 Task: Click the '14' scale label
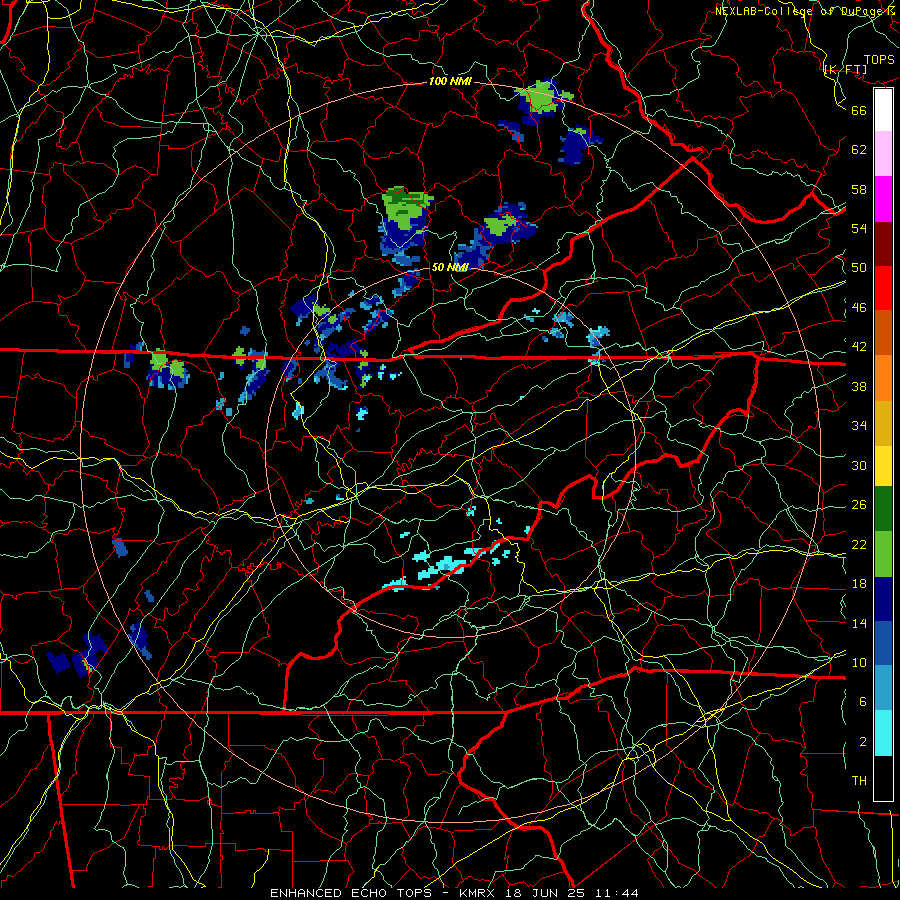[859, 623]
